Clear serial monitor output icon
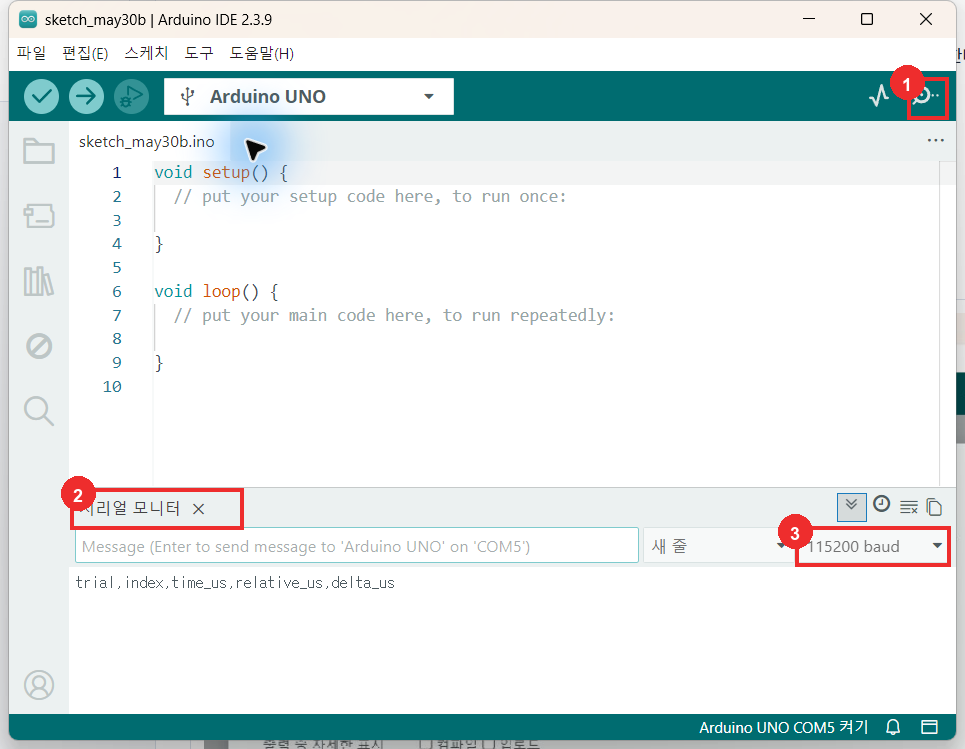The width and height of the screenshot is (965, 749). tap(908, 507)
